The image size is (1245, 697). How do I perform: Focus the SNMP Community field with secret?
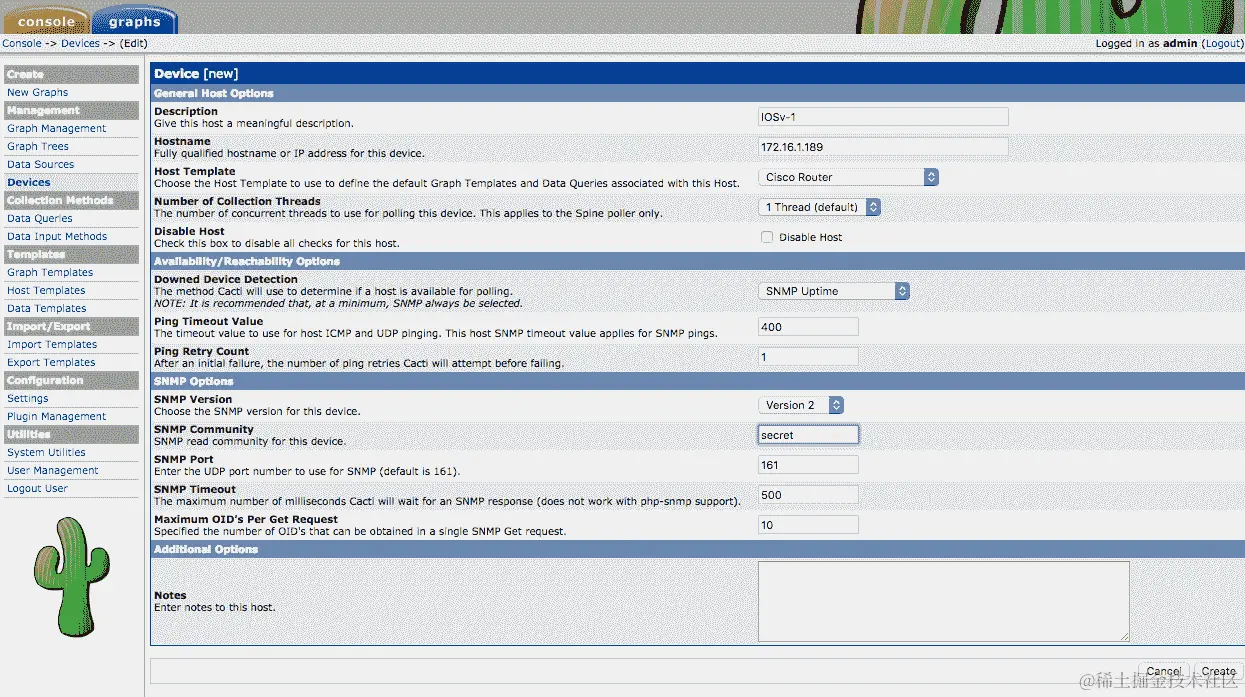click(x=808, y=435)
